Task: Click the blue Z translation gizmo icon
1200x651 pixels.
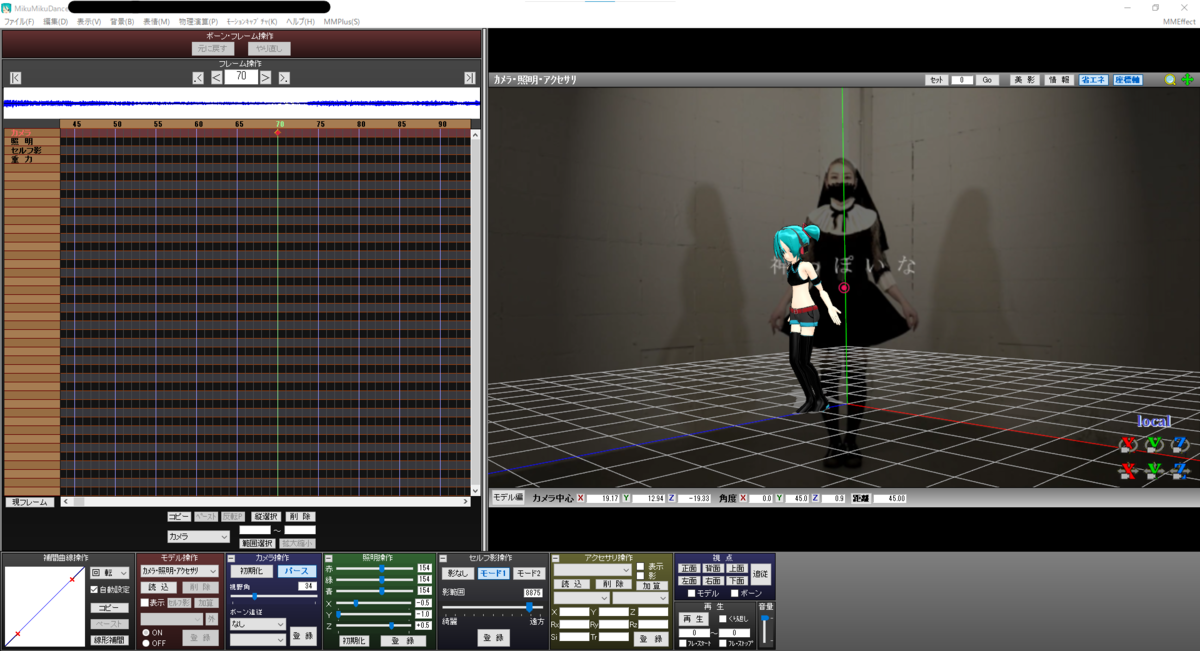Action: (1180, 469)
